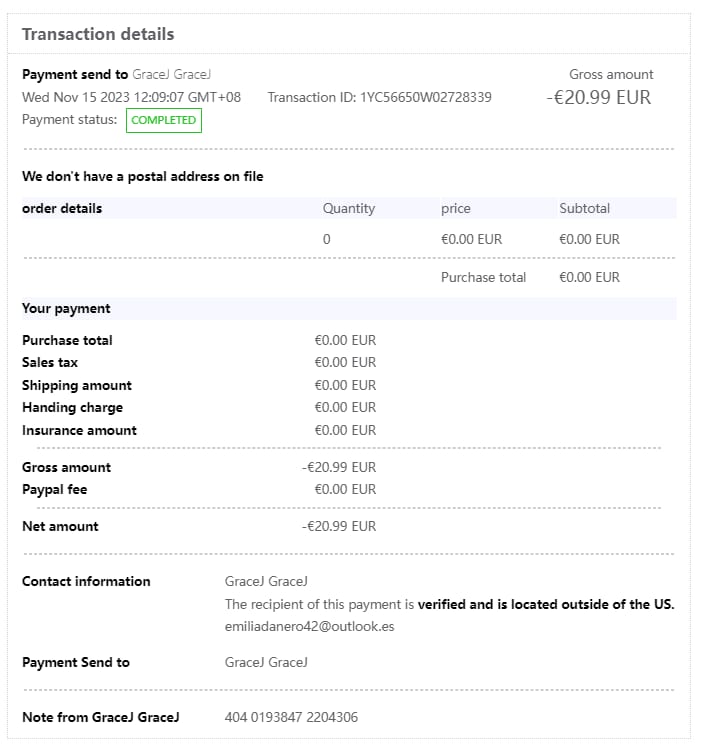Click the green COMPLETED payment status badge
Viewport: 705px width, 745px height.
(163, 121)
